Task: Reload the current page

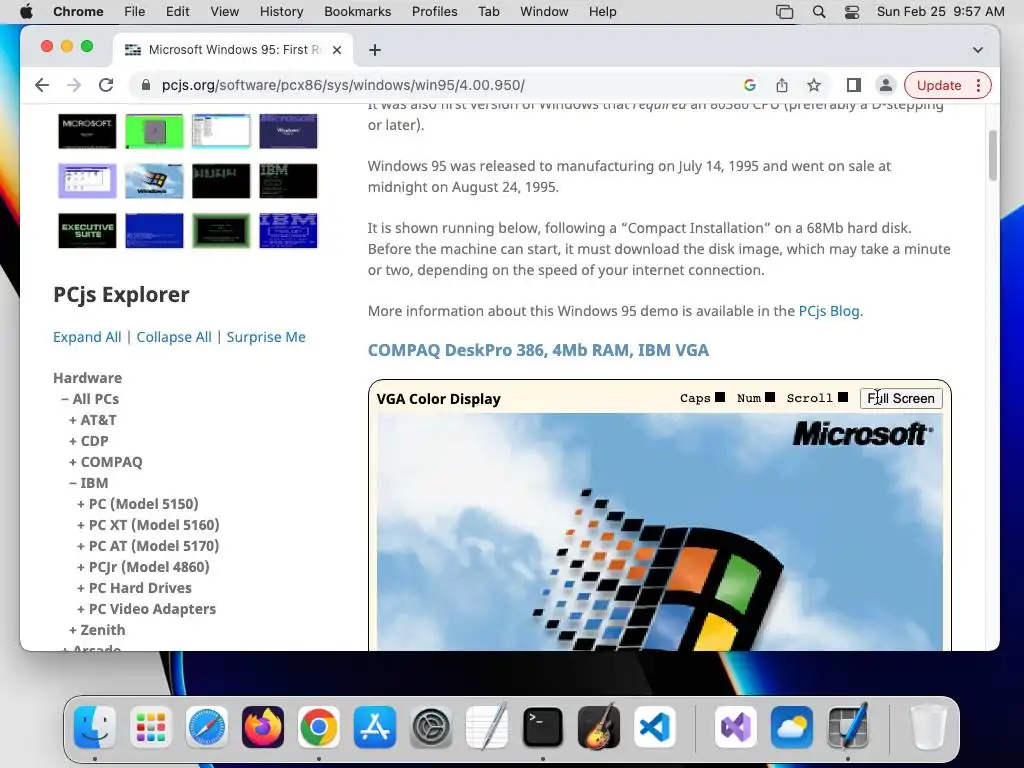Action: pos(106,85)
